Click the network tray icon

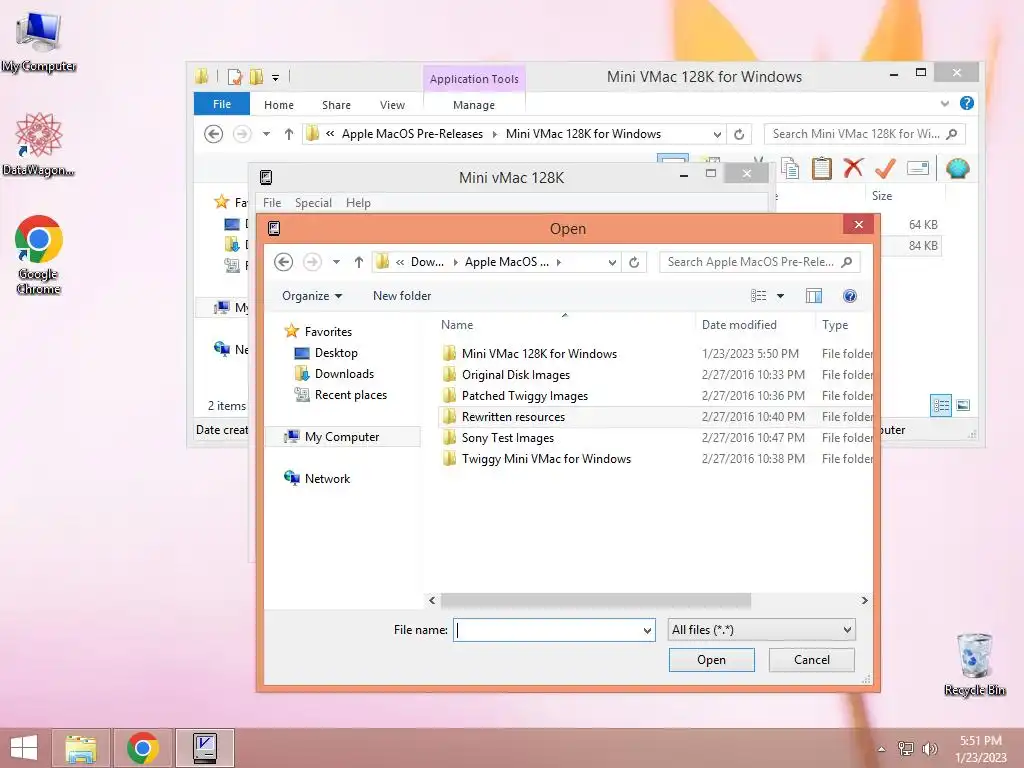[906, 749]
